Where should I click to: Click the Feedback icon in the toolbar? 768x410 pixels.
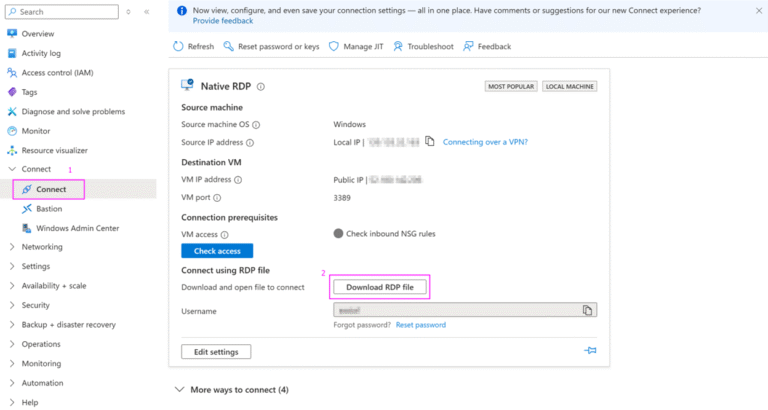(468, 46)
